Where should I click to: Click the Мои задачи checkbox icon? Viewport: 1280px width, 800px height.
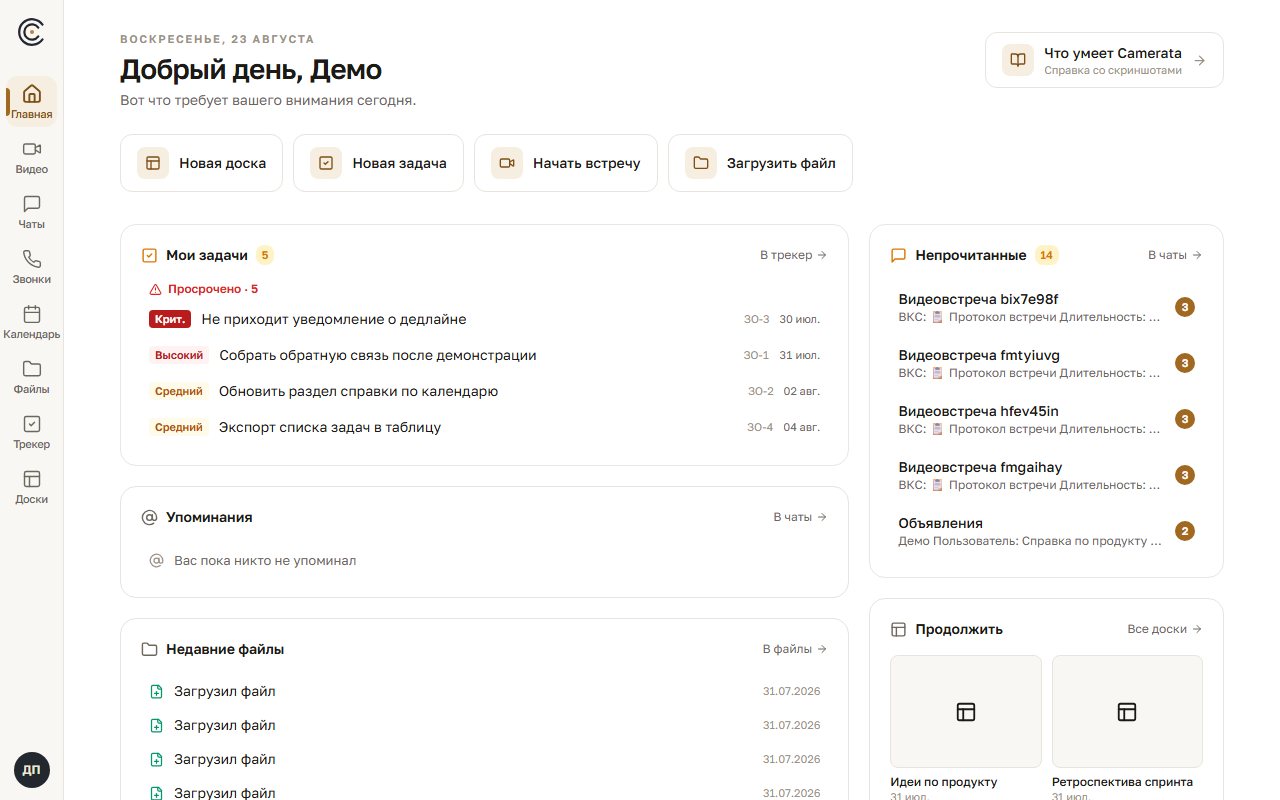pyautogui.click(x=150, y=255)
